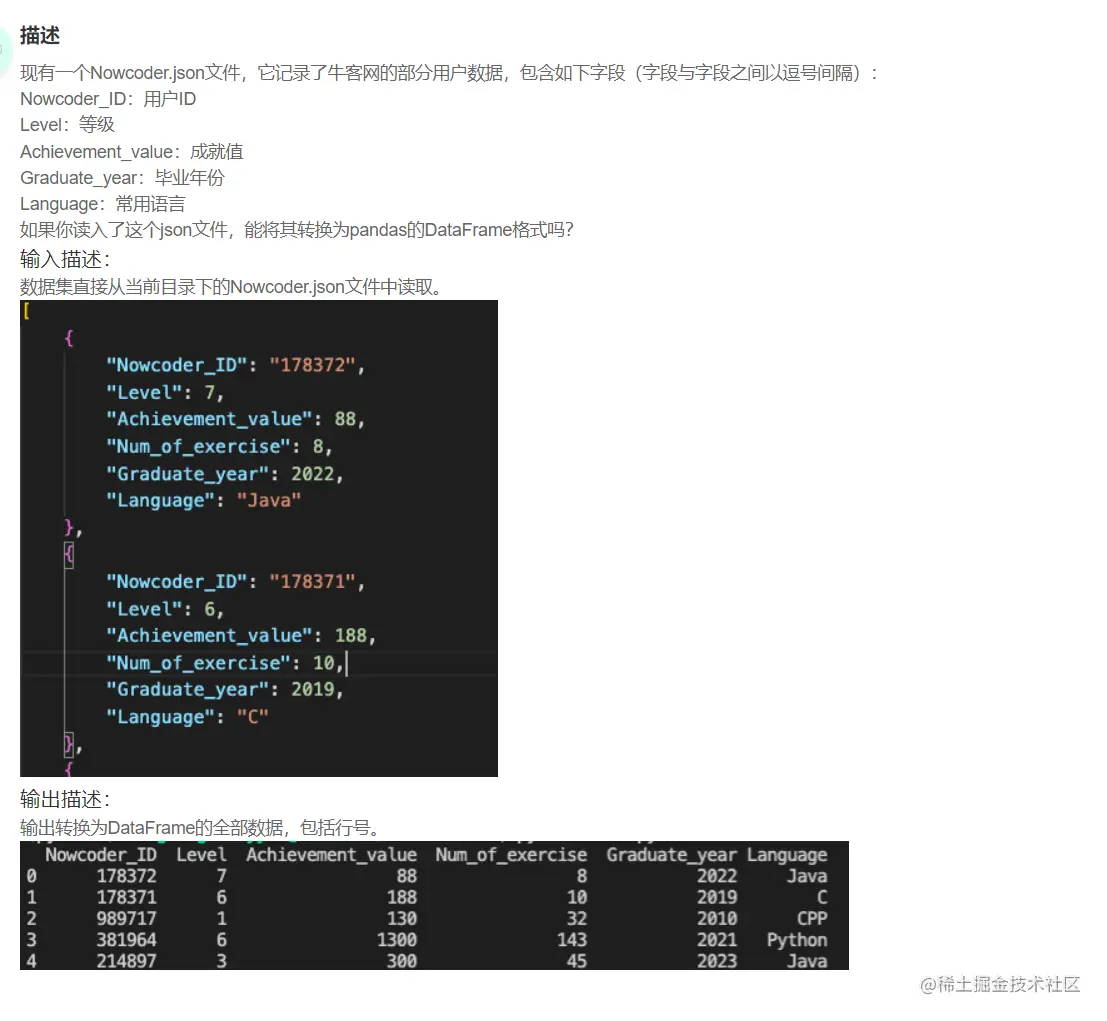Screen dimensions: 1107x1021
Task: Click the Language column header in output table
Action: pos(787,855)
